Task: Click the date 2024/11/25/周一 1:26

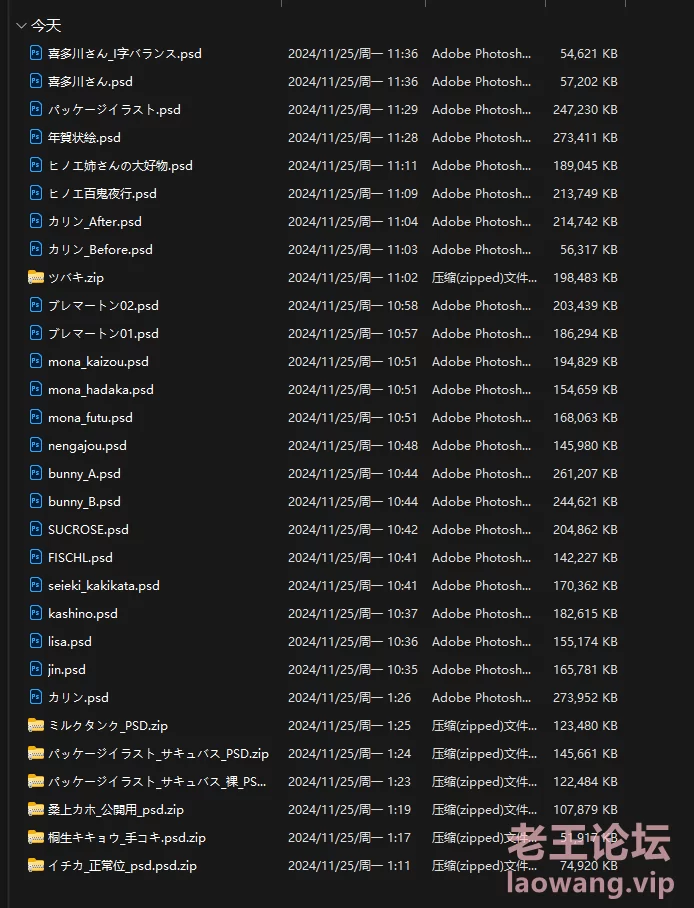Action: pos(349,697)
